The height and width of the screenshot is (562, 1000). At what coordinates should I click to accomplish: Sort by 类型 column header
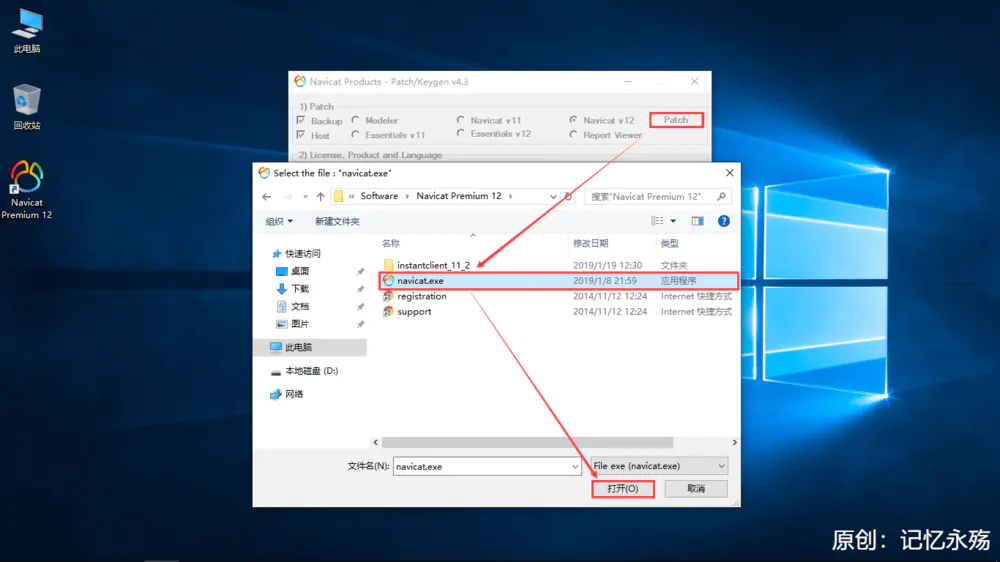click(x=670, y=243)
